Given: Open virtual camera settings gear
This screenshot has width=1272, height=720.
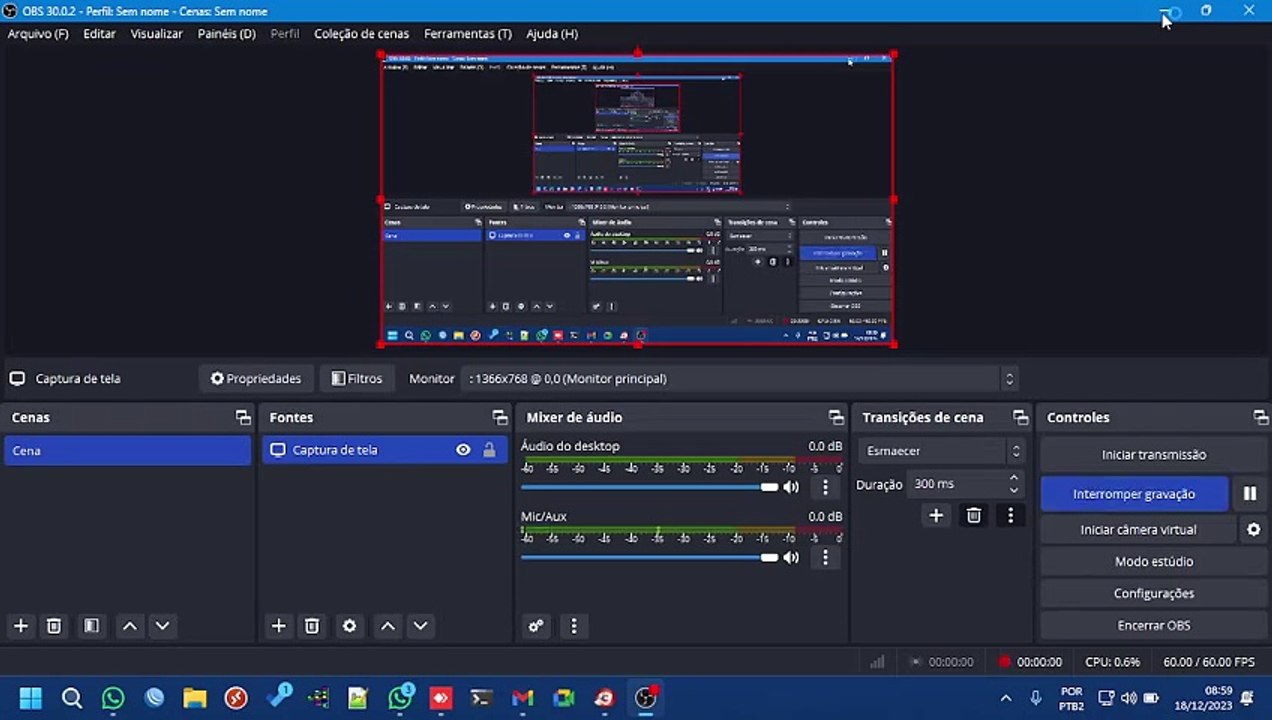Looking at the screenshot, I should [1253, 530].
